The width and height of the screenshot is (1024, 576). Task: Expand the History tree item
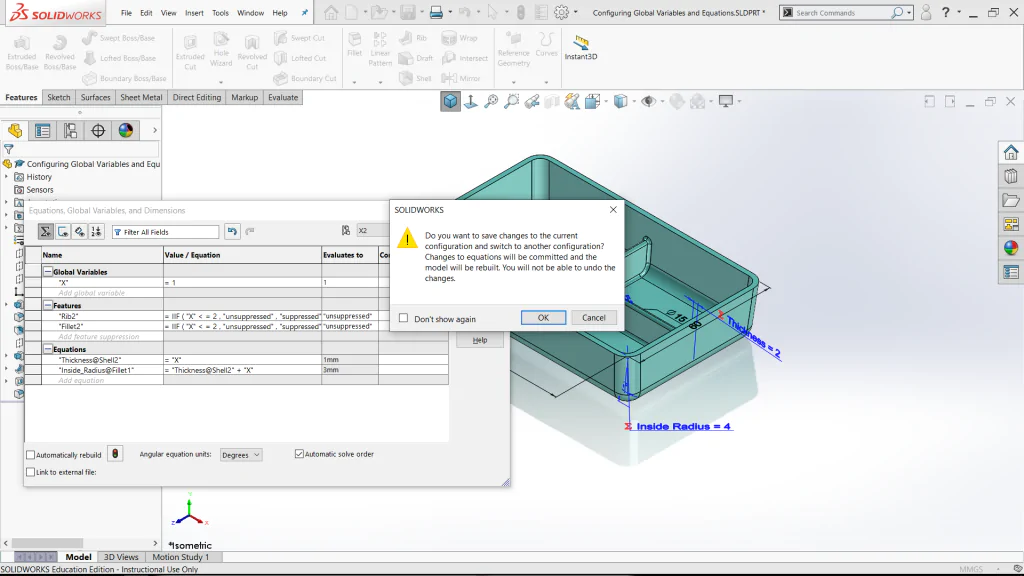tap(7, 177)
